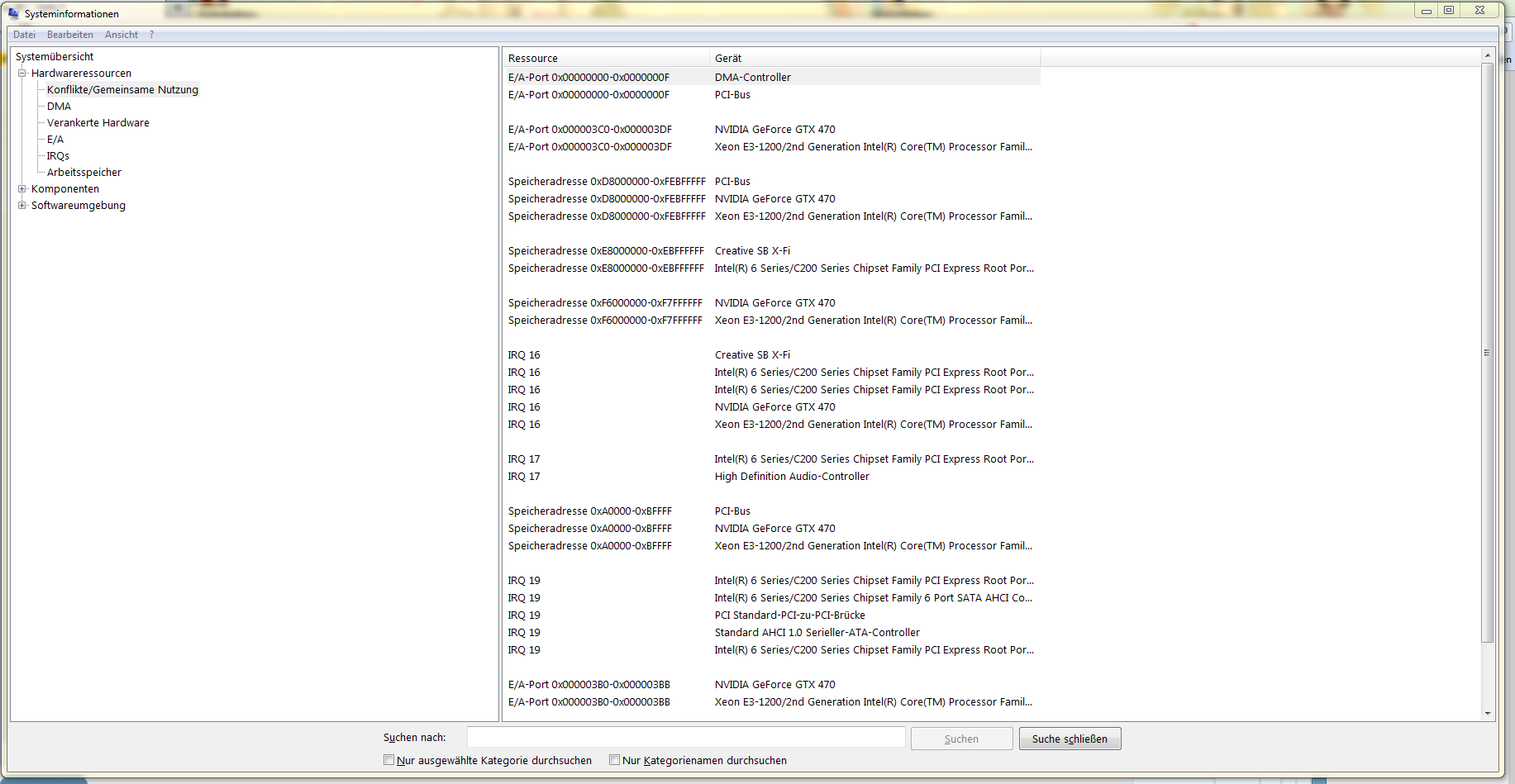Click the Systeminformationen title bar icon
This screenshot has height=784, width=1515.
(x=13, y=13)
